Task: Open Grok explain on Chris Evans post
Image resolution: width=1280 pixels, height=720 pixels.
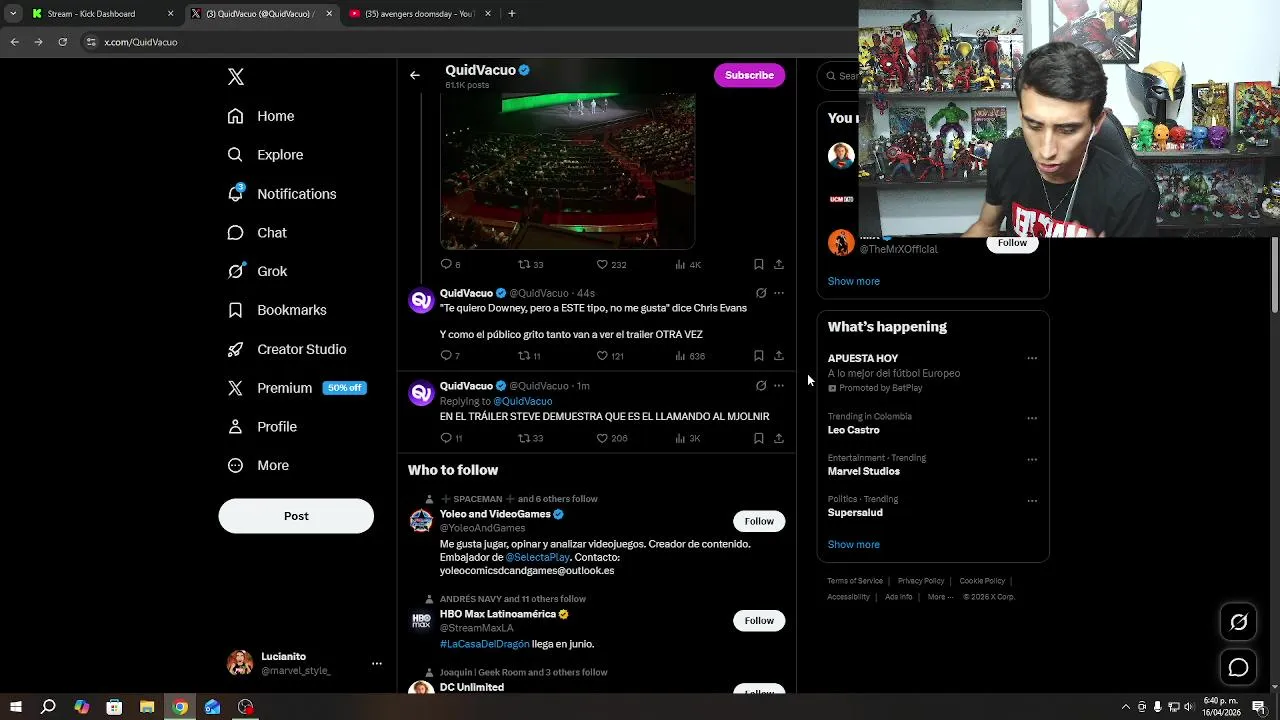Action: coord(761,293)
